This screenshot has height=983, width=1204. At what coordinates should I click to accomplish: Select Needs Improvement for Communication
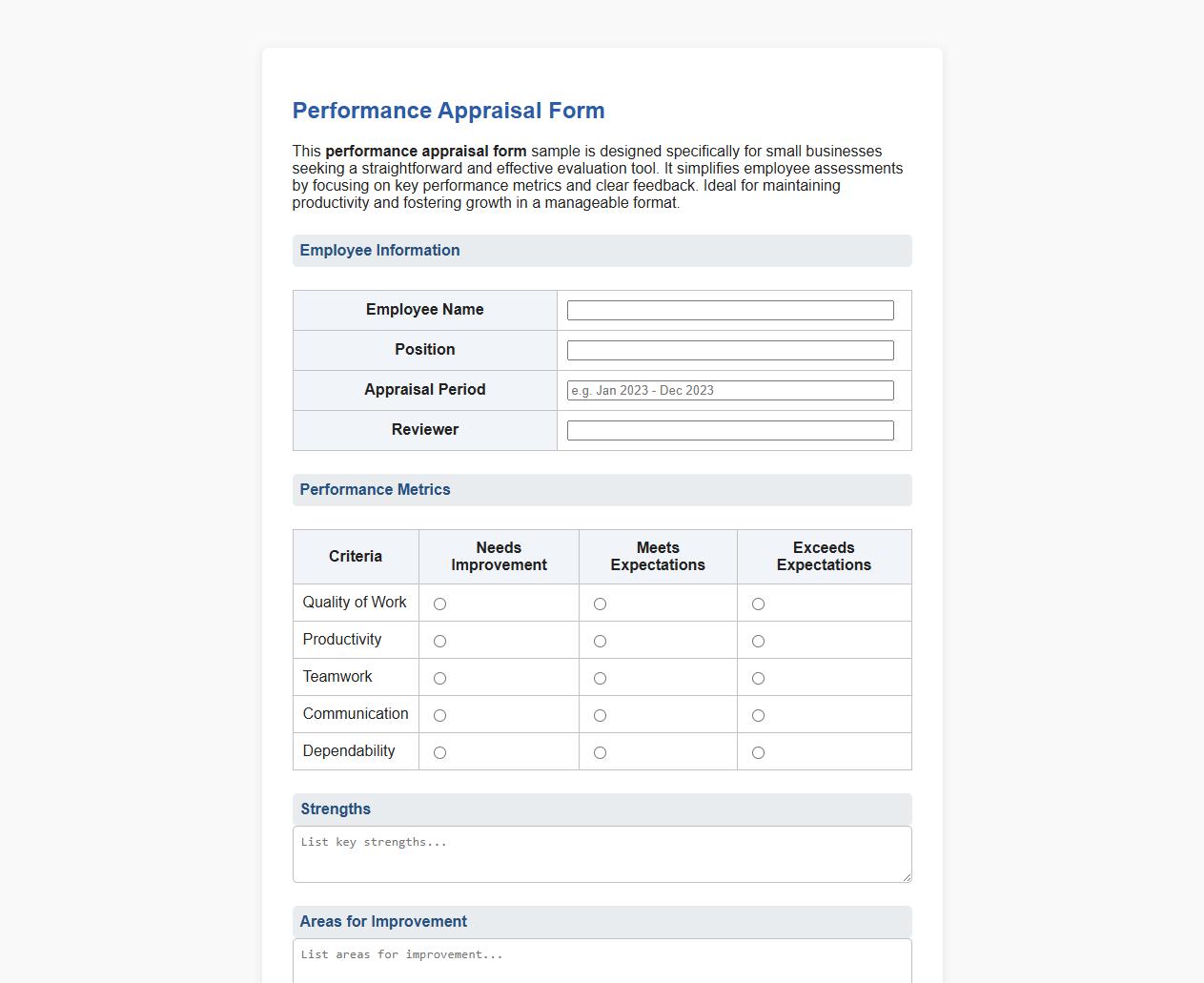439,715
